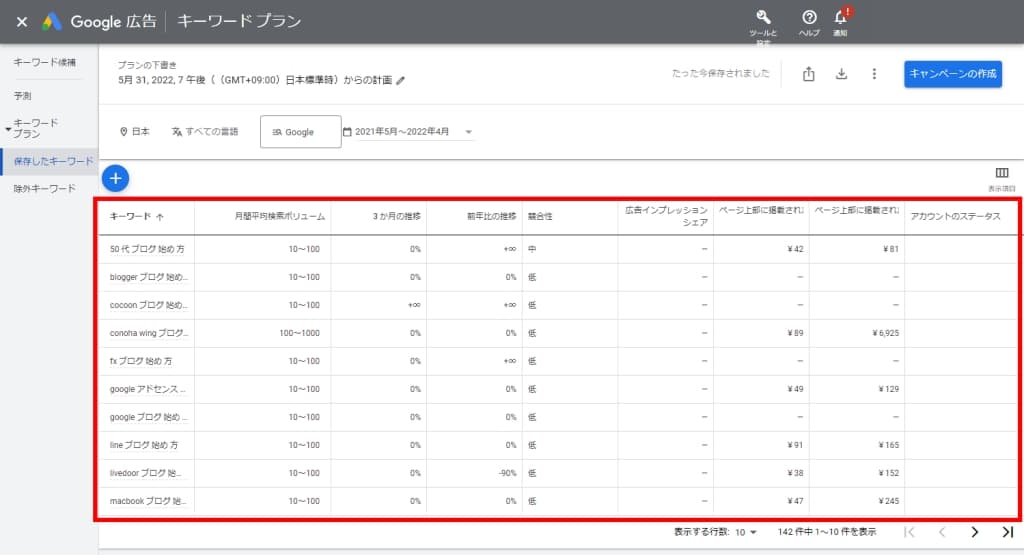Click the keyword row starting with macbook ブログ
1024x555 pixels.
coord(148,501)
